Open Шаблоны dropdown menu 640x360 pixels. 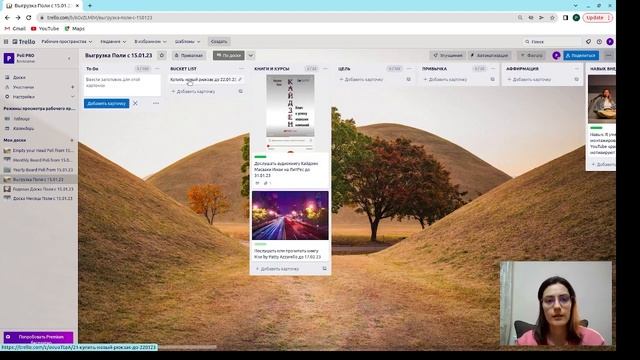click(x=187, y=42)
